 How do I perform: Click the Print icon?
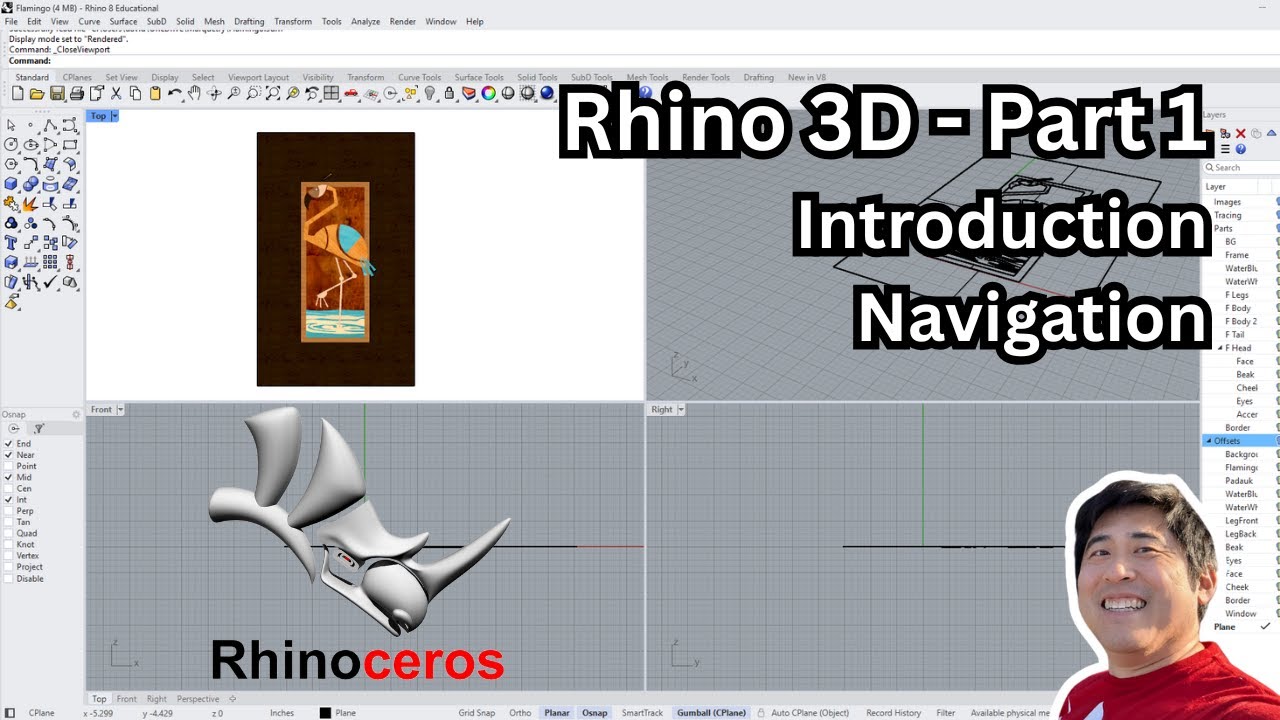pyautogui.click(x=77, y=93)
